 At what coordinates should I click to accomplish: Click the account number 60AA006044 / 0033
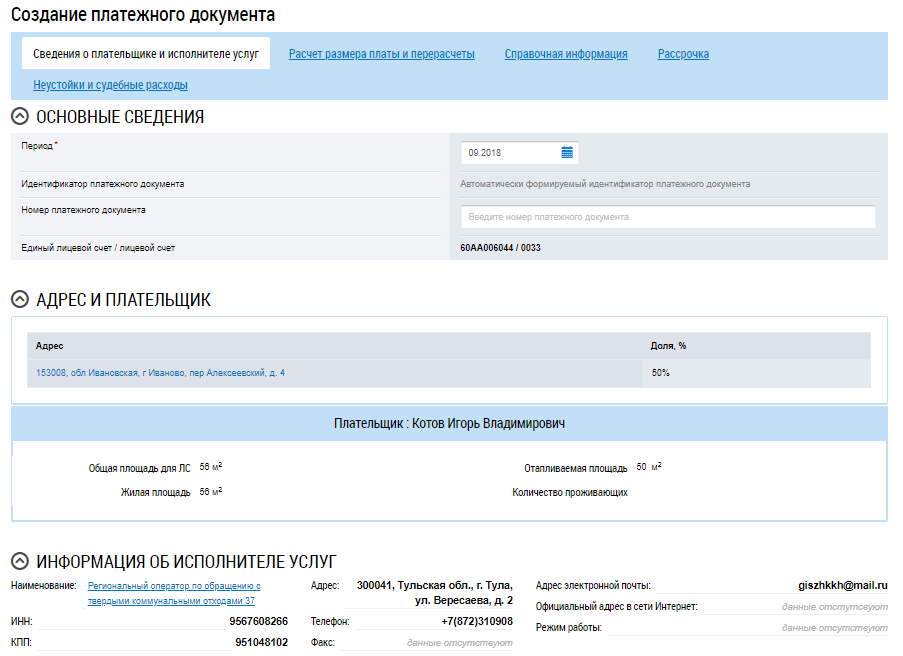click(500, 248)
